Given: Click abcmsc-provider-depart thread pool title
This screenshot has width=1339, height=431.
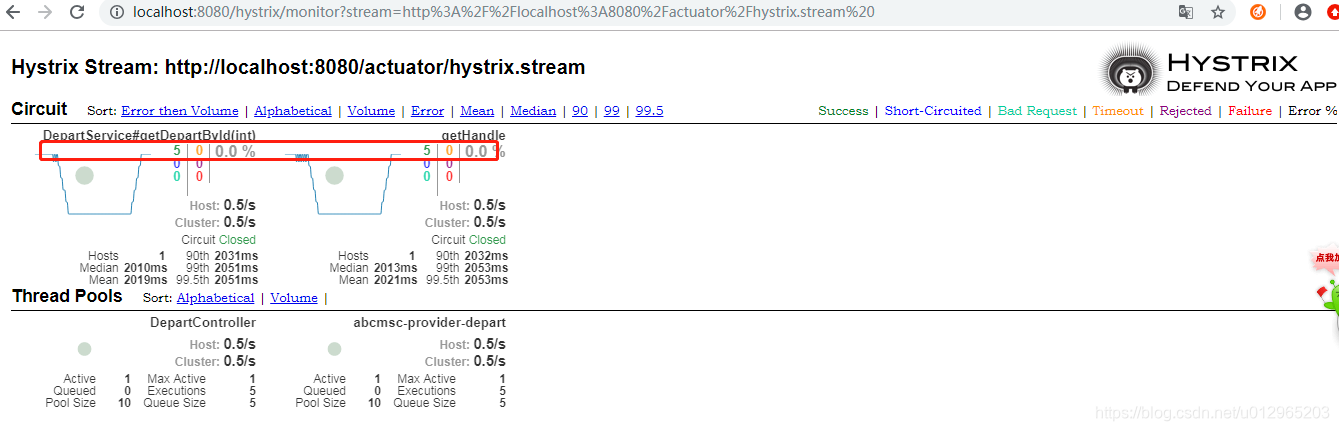Looking at the screenshot, I should click(430, 323).
